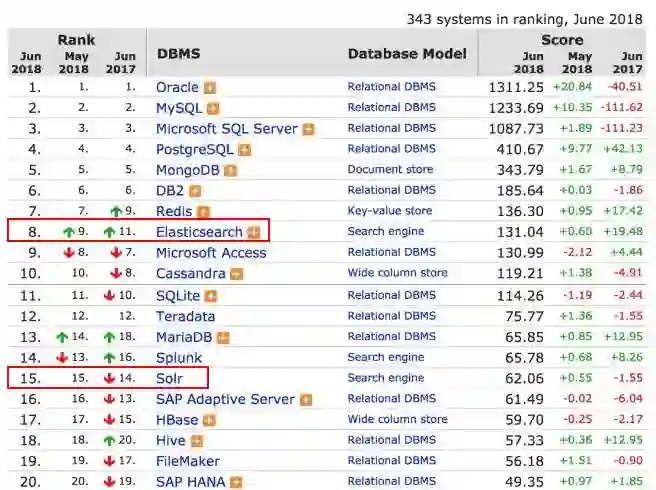The height and width of the screenshot is (490, 656).
Task: Open Relational DBMS link in FileMaker row
Action: click(x=392, y=460)
